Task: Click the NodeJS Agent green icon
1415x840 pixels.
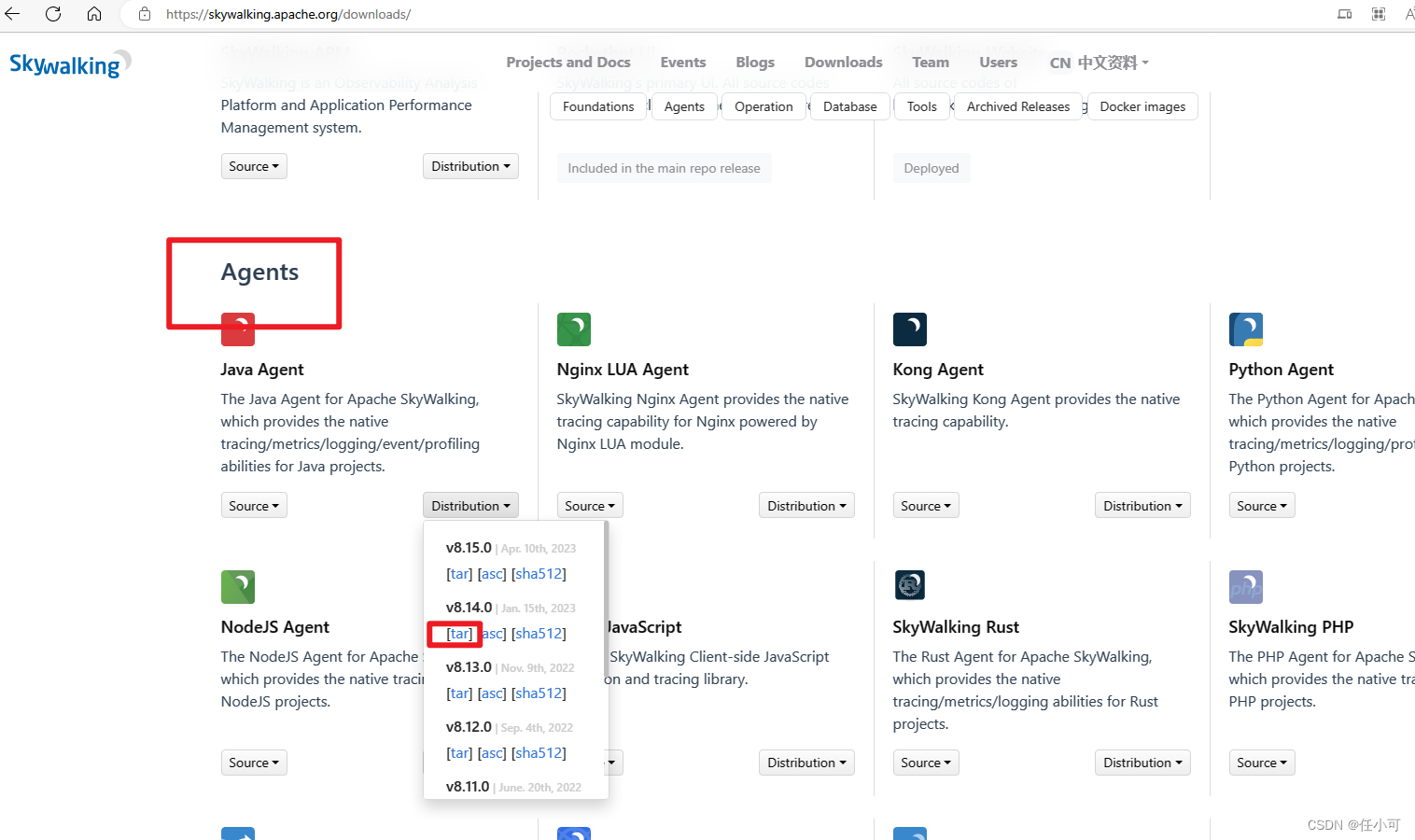Action: 238,587
